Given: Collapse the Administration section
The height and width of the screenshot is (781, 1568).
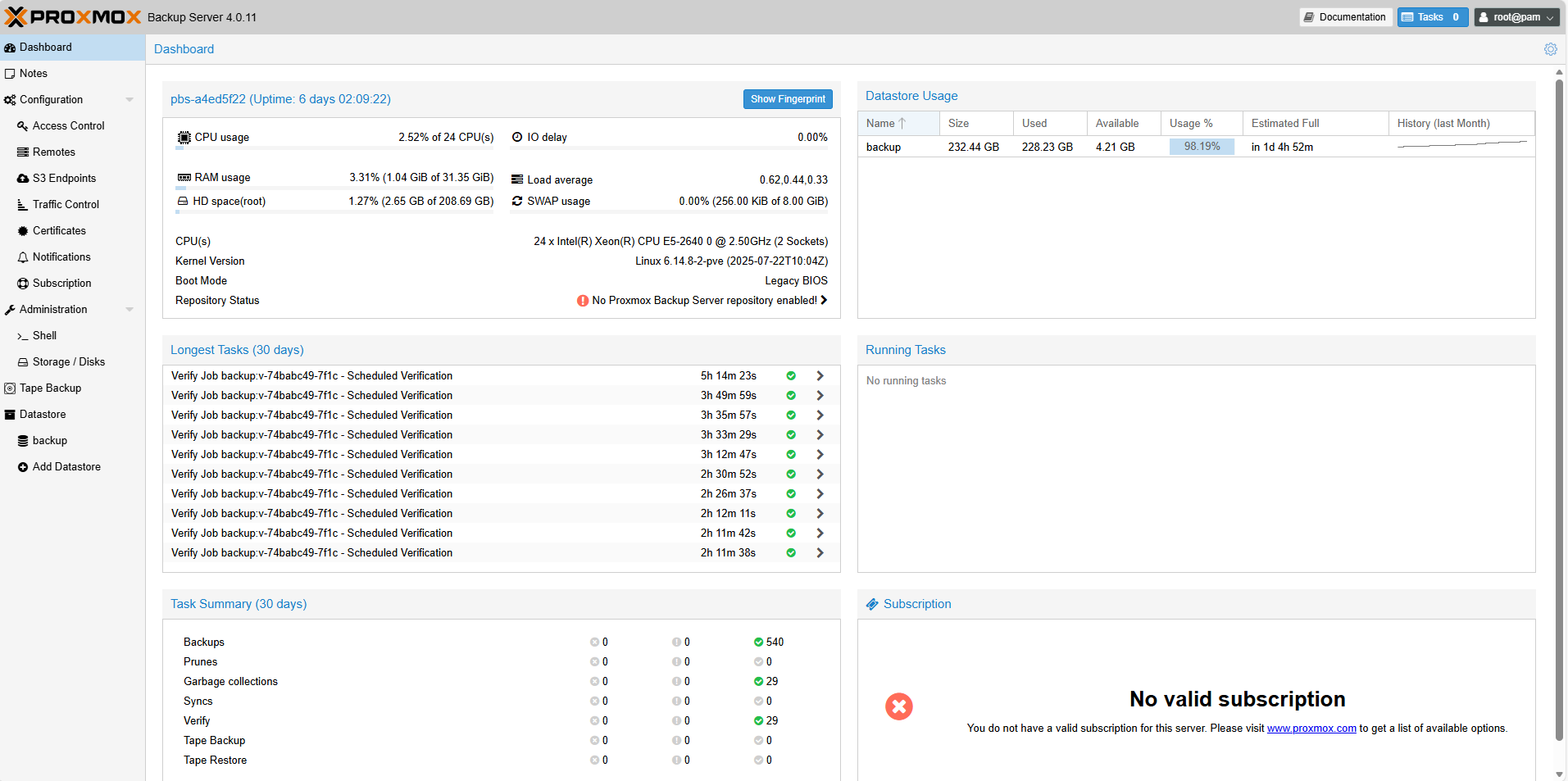Looking at the screenshot, I should pyautogui.click(x=130, y=309).
